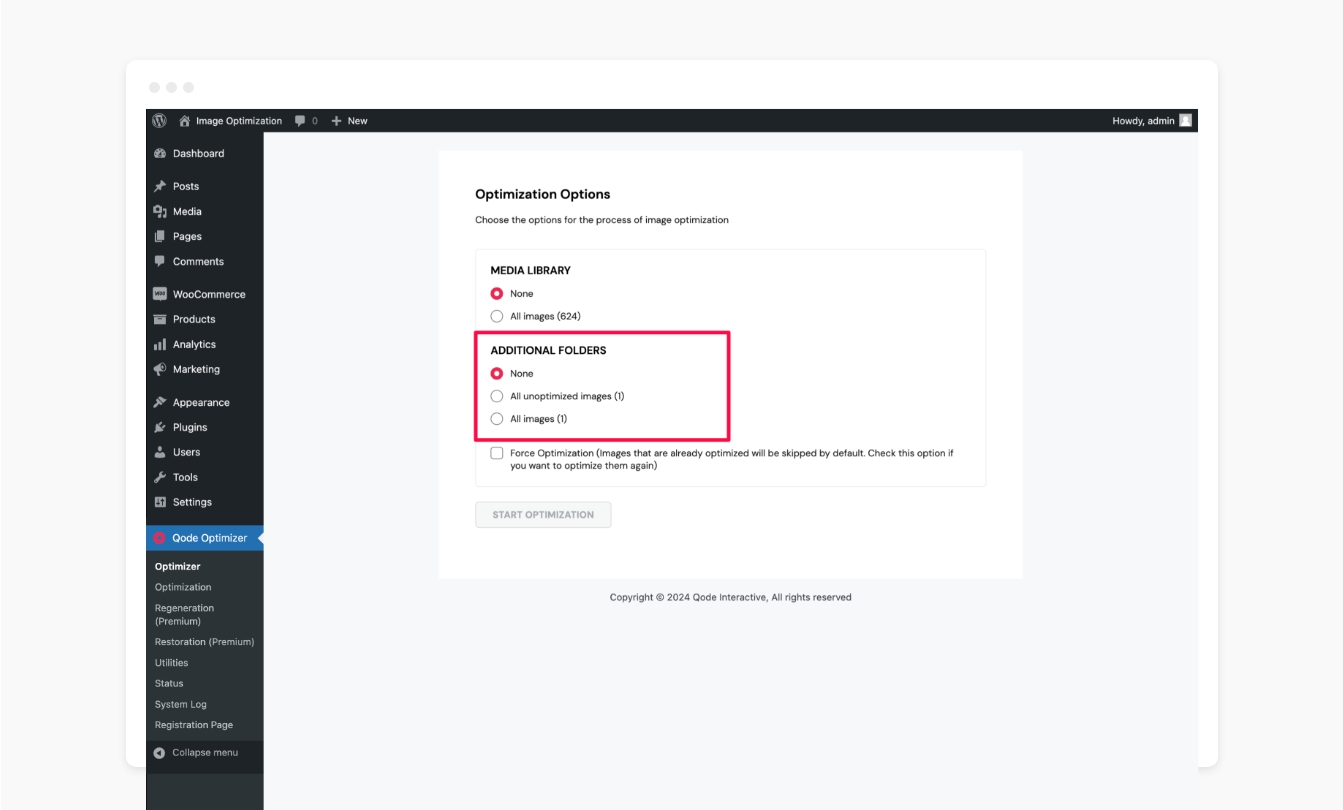This screenshot has height=810, width=1343.
Task: Click the WooCommerce logo icon
Action: pyautogui.click(x=159, y=294)
